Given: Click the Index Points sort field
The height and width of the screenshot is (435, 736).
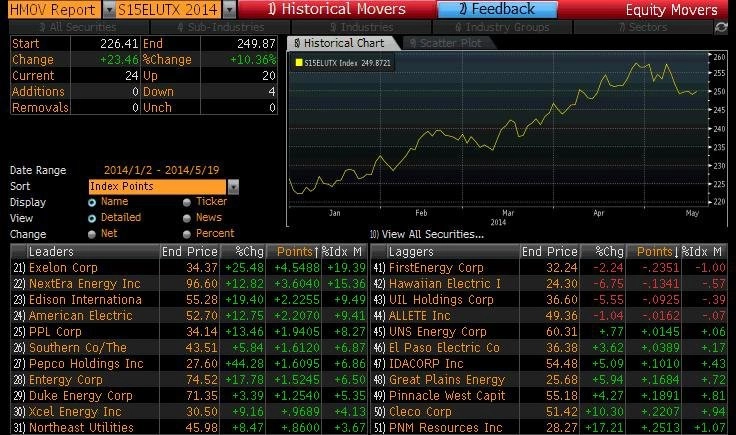Looking at the screenshot, I should [157, 186].
